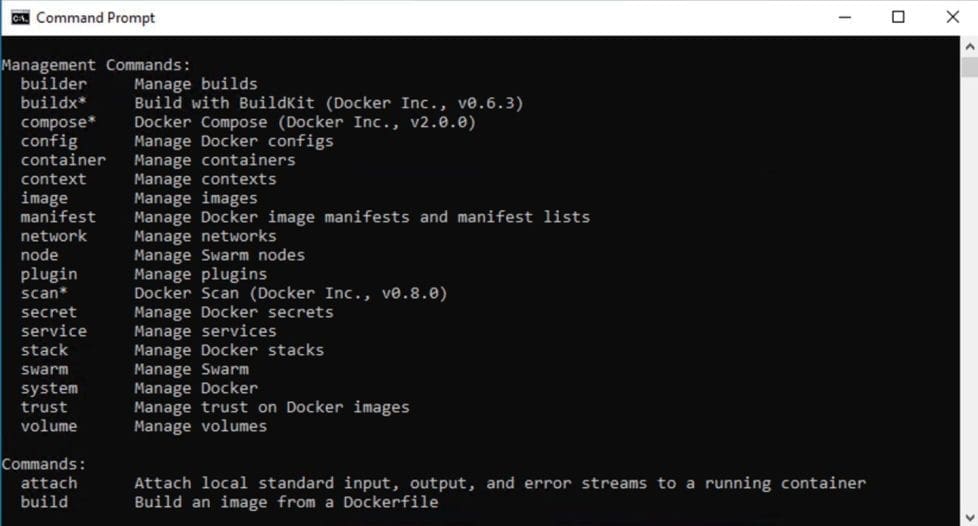
Task: Click the 'attach' command name
Action: tap(49, 483)
